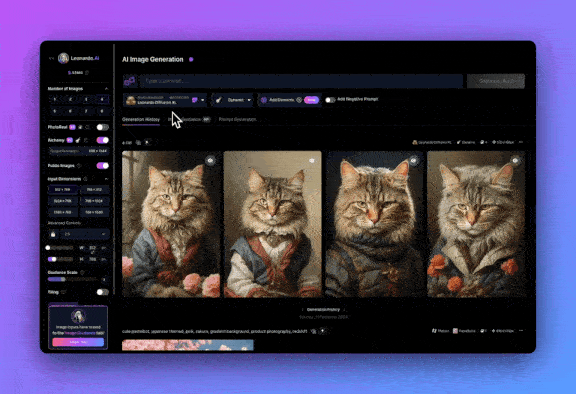The height and width of the screenshot is (394, 576).
Task: Switch to the Prompt Generation tab
Action: [237, 119]
